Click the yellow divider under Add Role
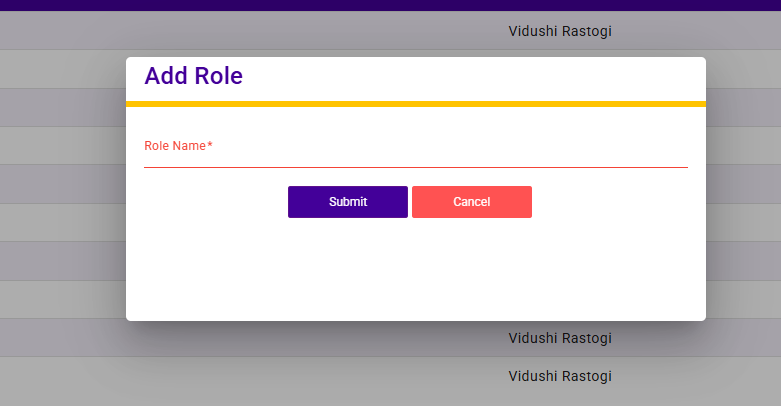Screen dimensions: 781x406 415,104
